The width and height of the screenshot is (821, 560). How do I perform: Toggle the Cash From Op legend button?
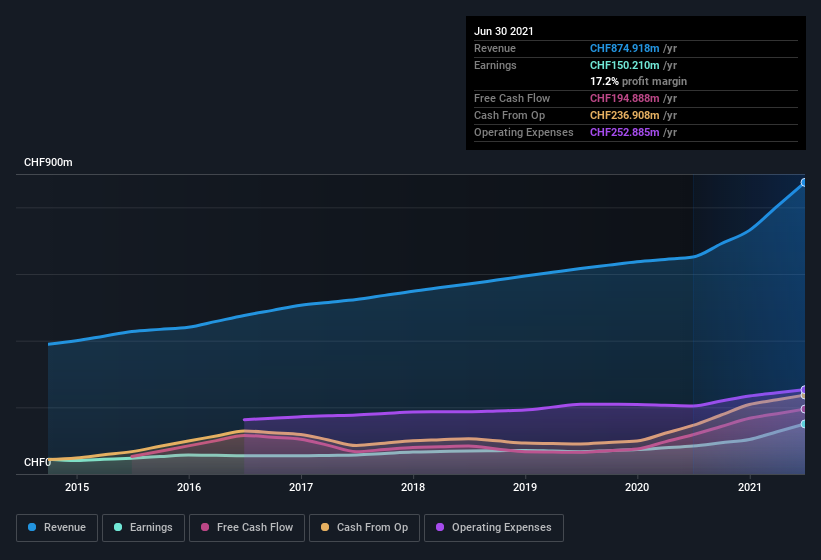[x=364, y=528]
